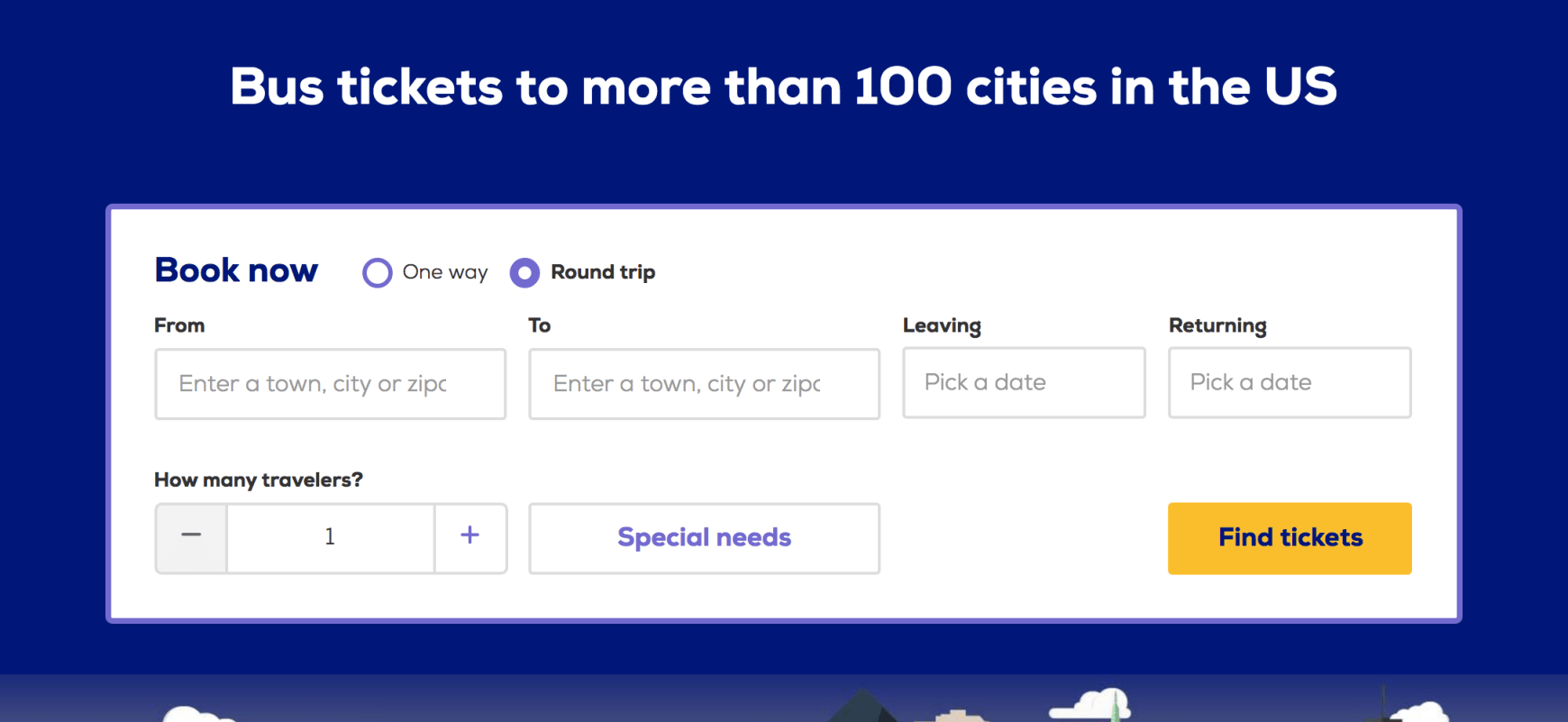The width and height of the screenshot is (1568, 722).
Task: Click the 'Leaving' field label
Action: [942, 325]
